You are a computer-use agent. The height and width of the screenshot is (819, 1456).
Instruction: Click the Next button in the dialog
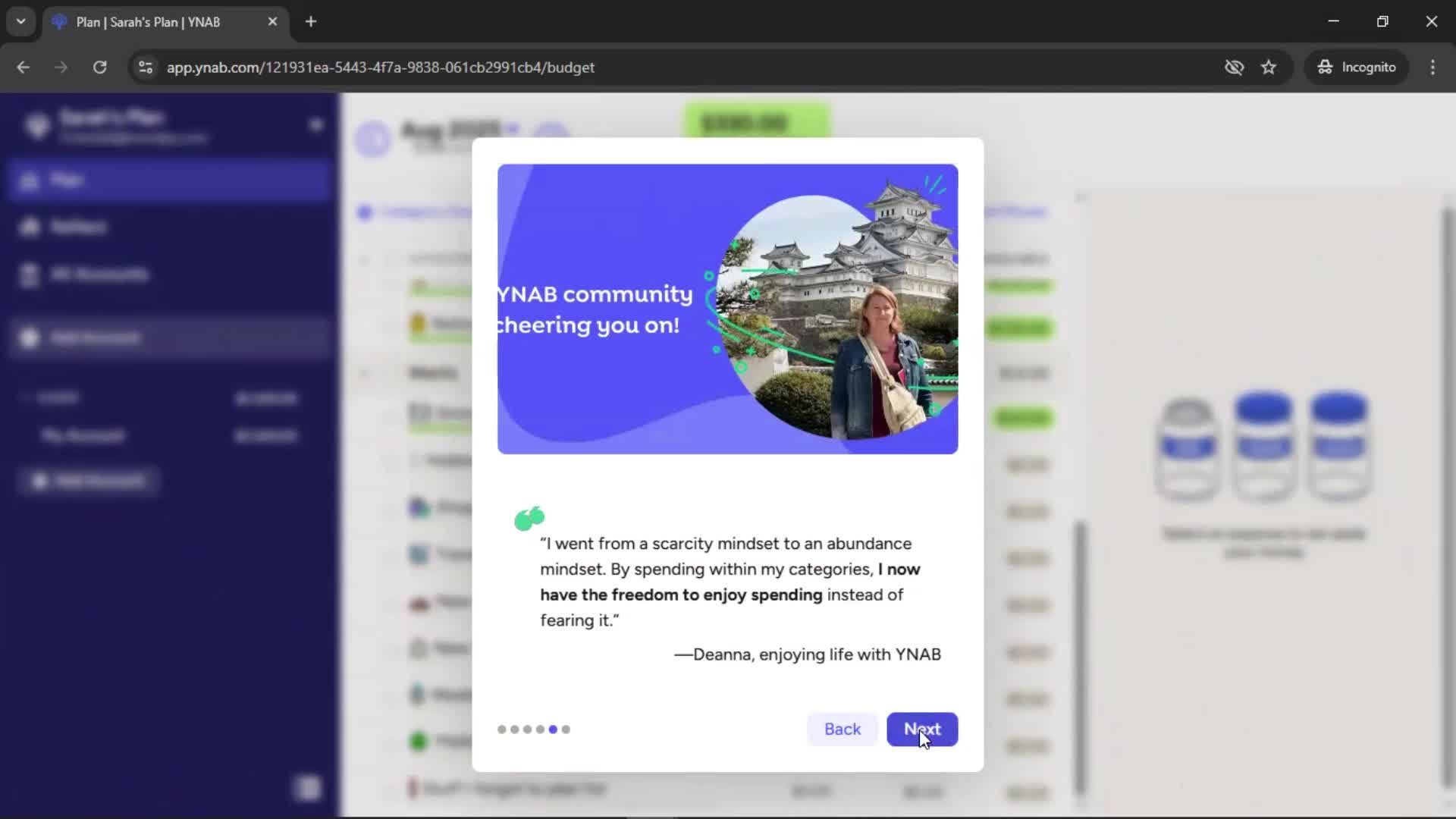(x=922, y=729)
